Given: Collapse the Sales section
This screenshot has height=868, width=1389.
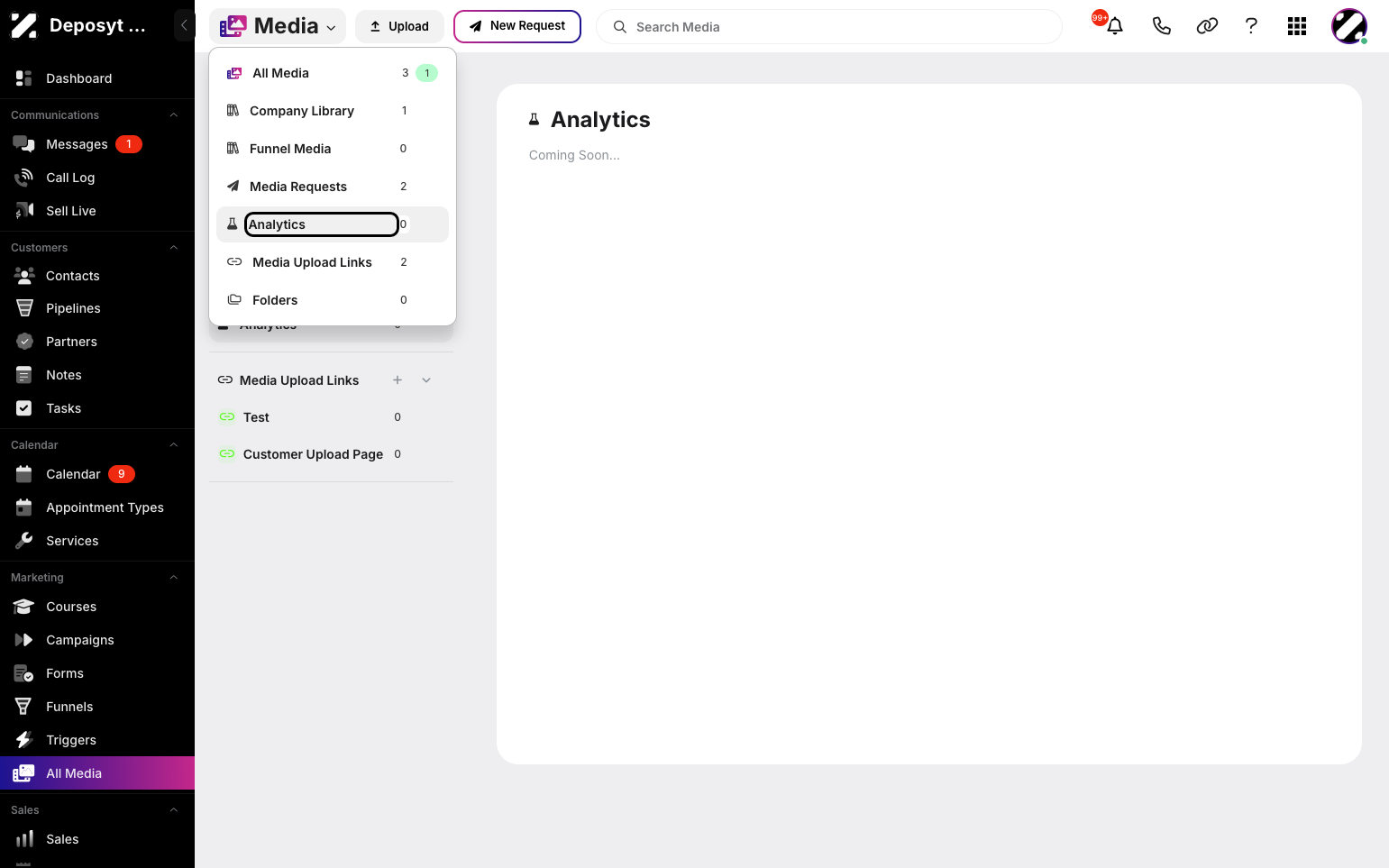Looking at the screenshot, I should click(174, 810).
